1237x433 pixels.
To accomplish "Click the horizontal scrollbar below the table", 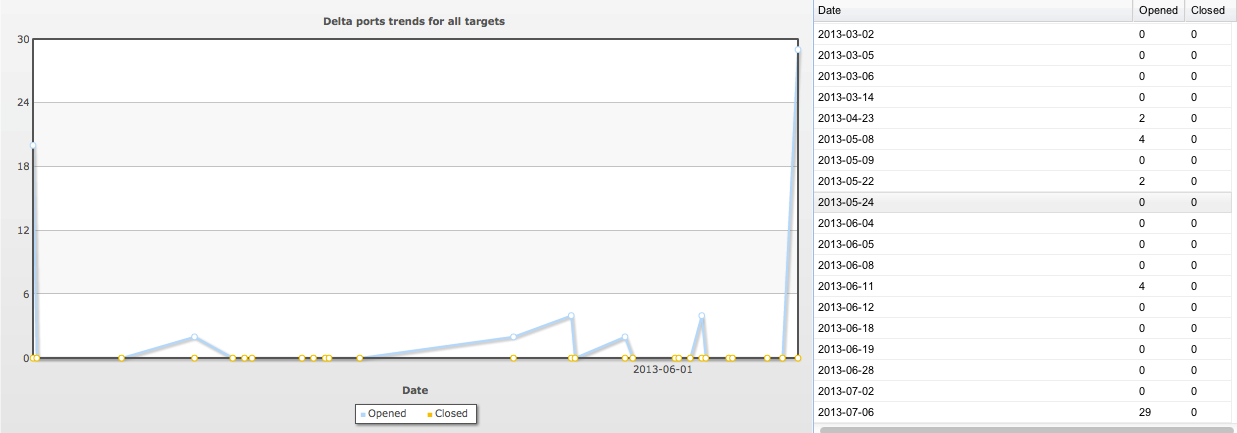I will click(1020, 429).
